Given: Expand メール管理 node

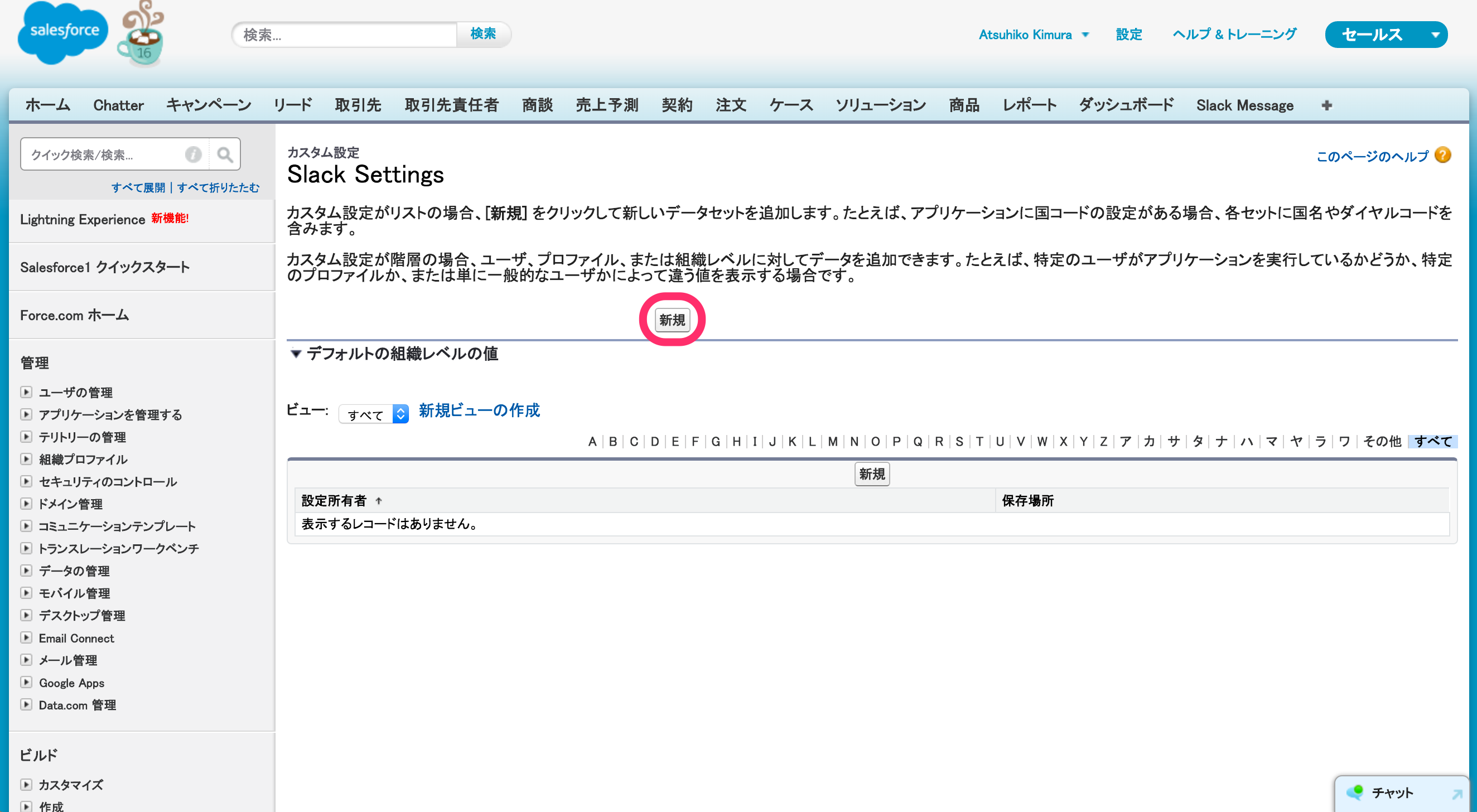Looking at the screenshot, I should click(x=26, y=660).
